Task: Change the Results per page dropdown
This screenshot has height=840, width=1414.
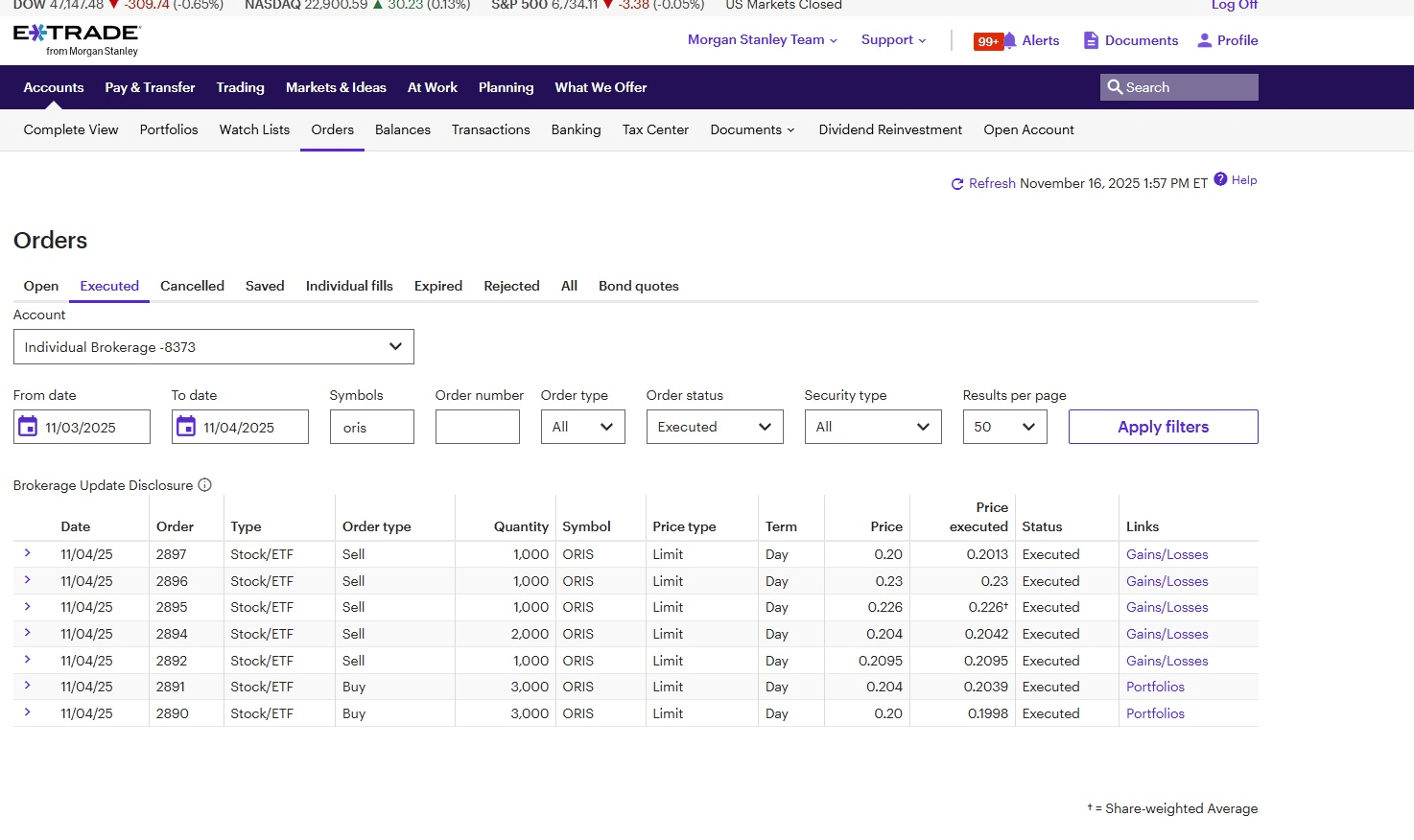Action: pos(1003,427)
